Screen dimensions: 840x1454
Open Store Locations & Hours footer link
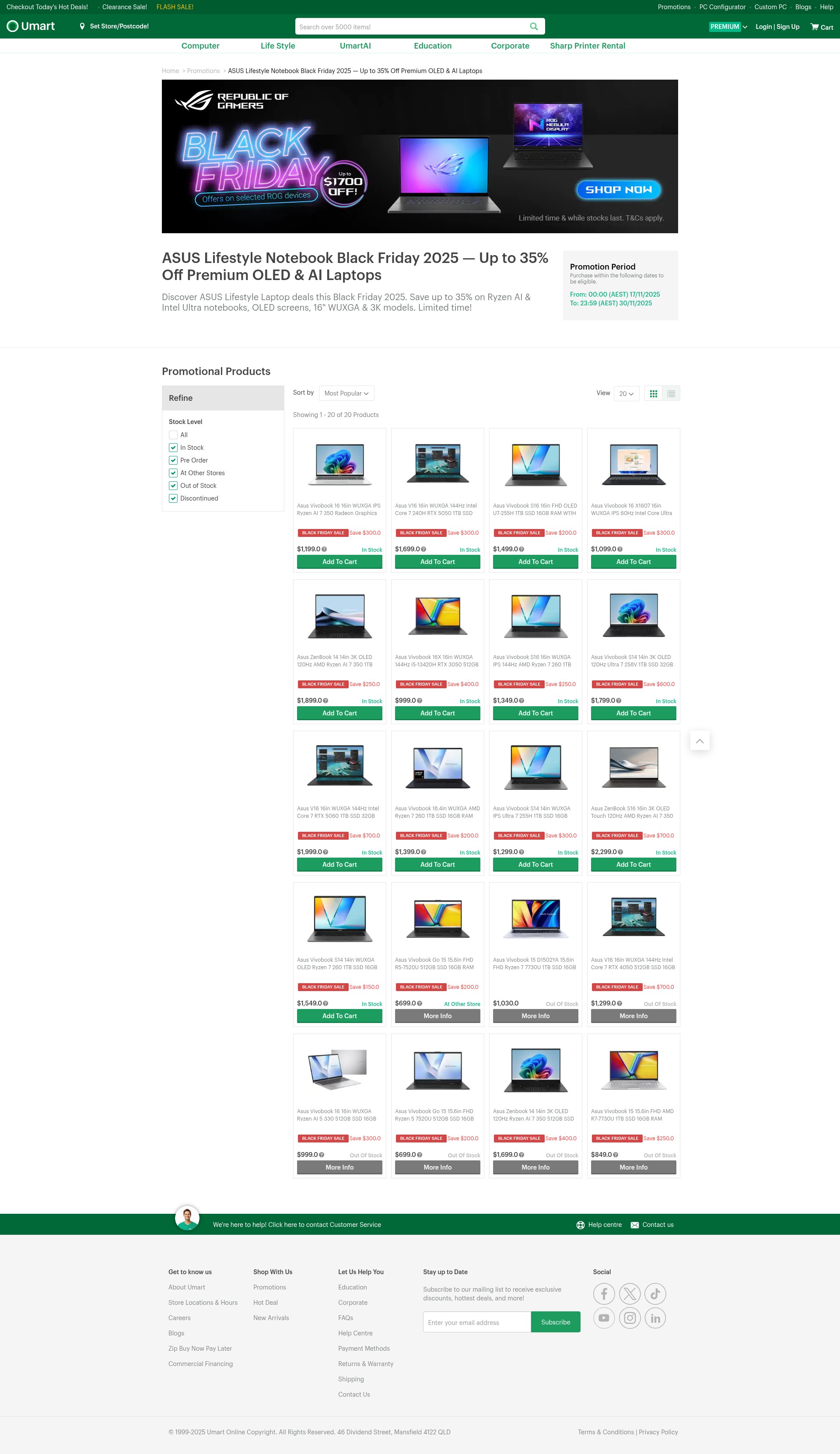click(x=203, y=1303)
